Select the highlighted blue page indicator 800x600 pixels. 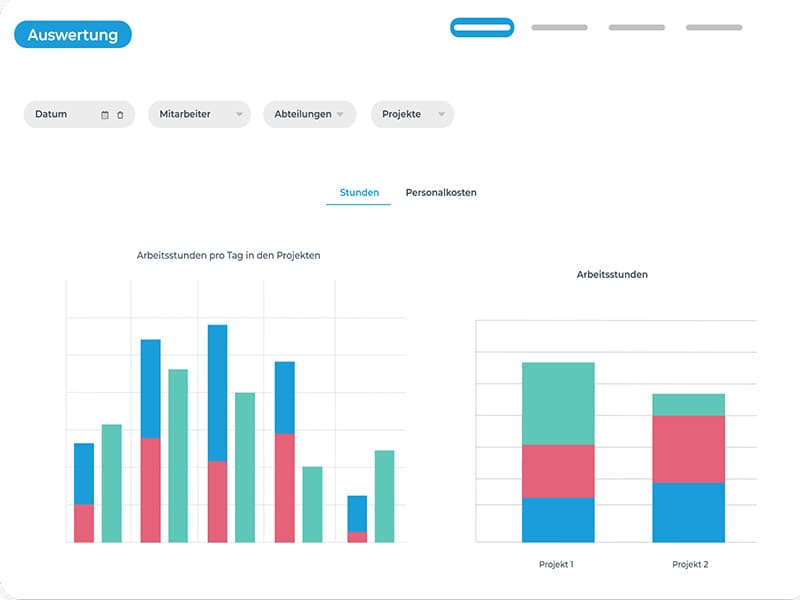[482, 28]
